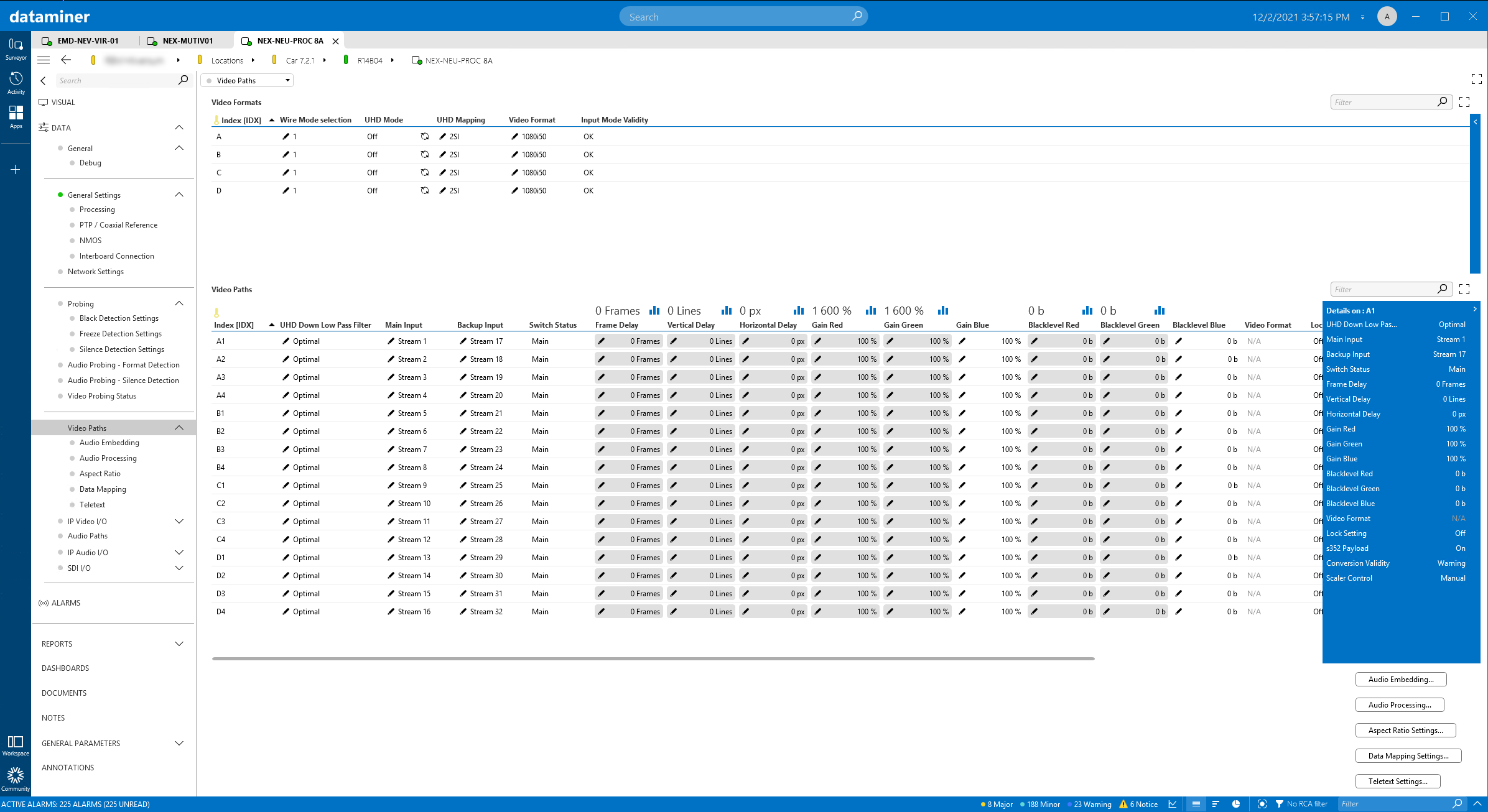Open Audio Processing settings button
The height and width of the screenshot is (812, 1488).
tap(1400, 704)
